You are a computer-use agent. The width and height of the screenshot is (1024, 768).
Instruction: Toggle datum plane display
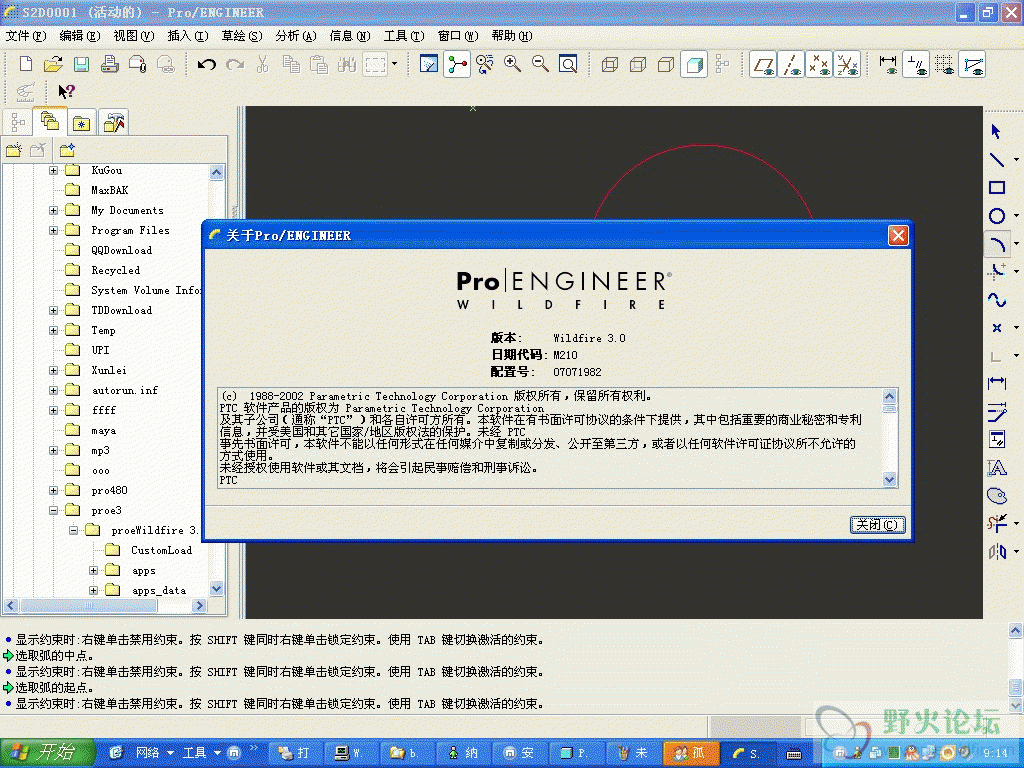point(763,64)
